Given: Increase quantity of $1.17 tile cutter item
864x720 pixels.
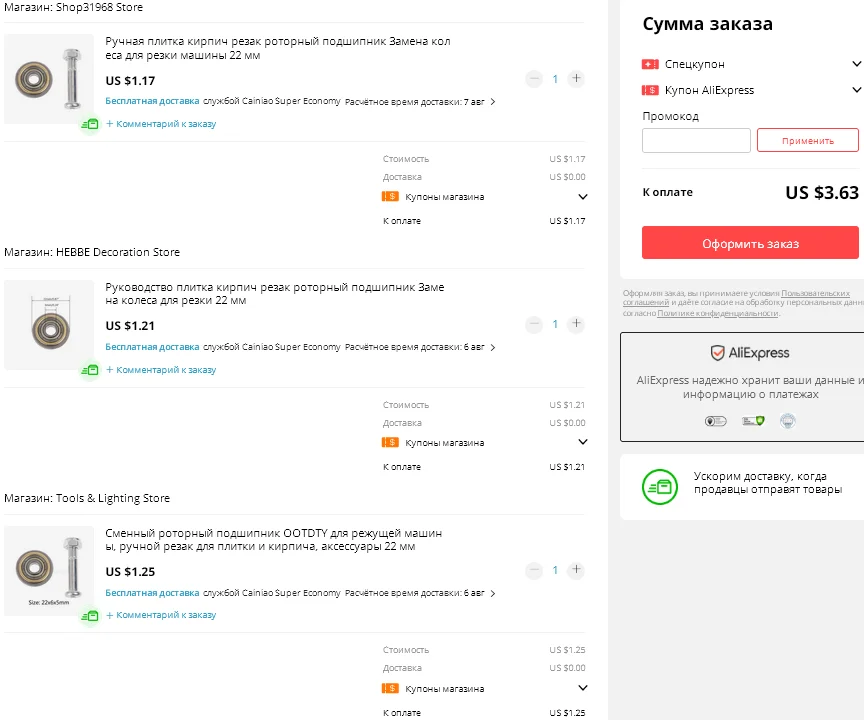Looking at the screenshot, I should [576, 79].
